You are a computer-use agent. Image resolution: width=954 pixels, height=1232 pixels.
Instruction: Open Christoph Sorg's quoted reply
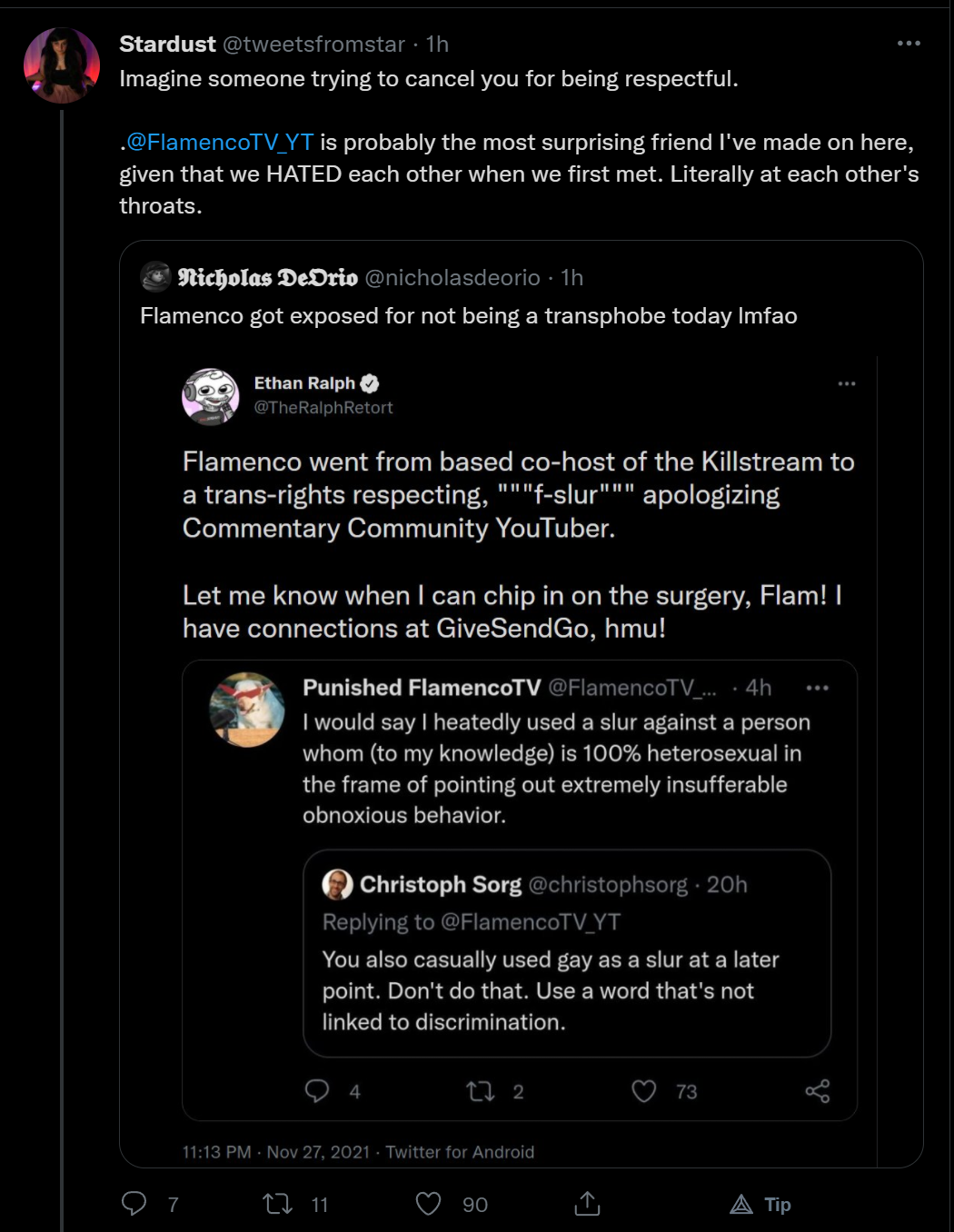567,953
